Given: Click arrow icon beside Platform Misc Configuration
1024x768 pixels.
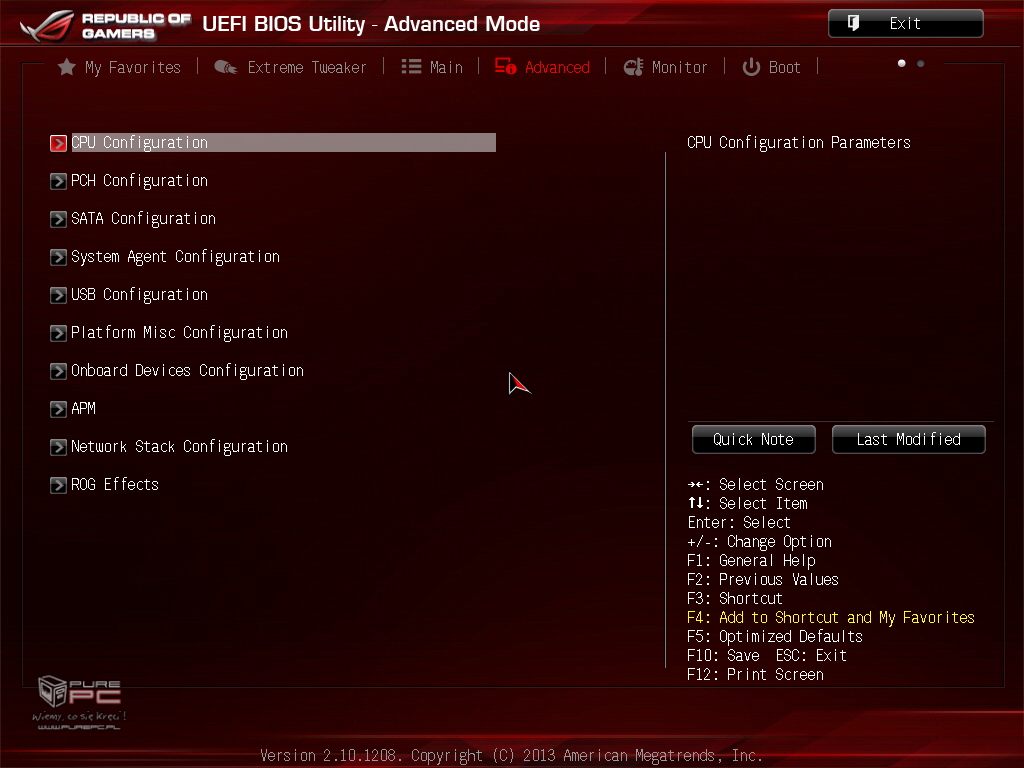Looking at the screenshot, I should click(58, 333).
